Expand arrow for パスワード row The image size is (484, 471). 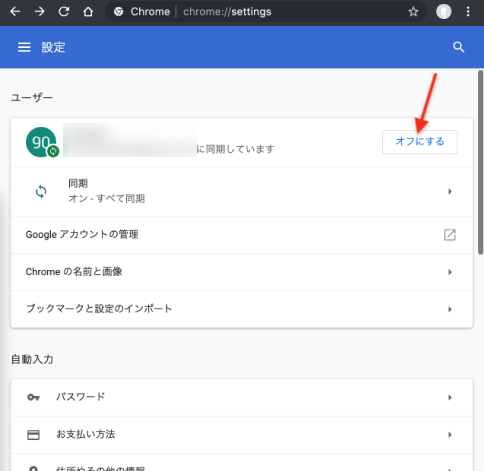click(x=450, y=397)
